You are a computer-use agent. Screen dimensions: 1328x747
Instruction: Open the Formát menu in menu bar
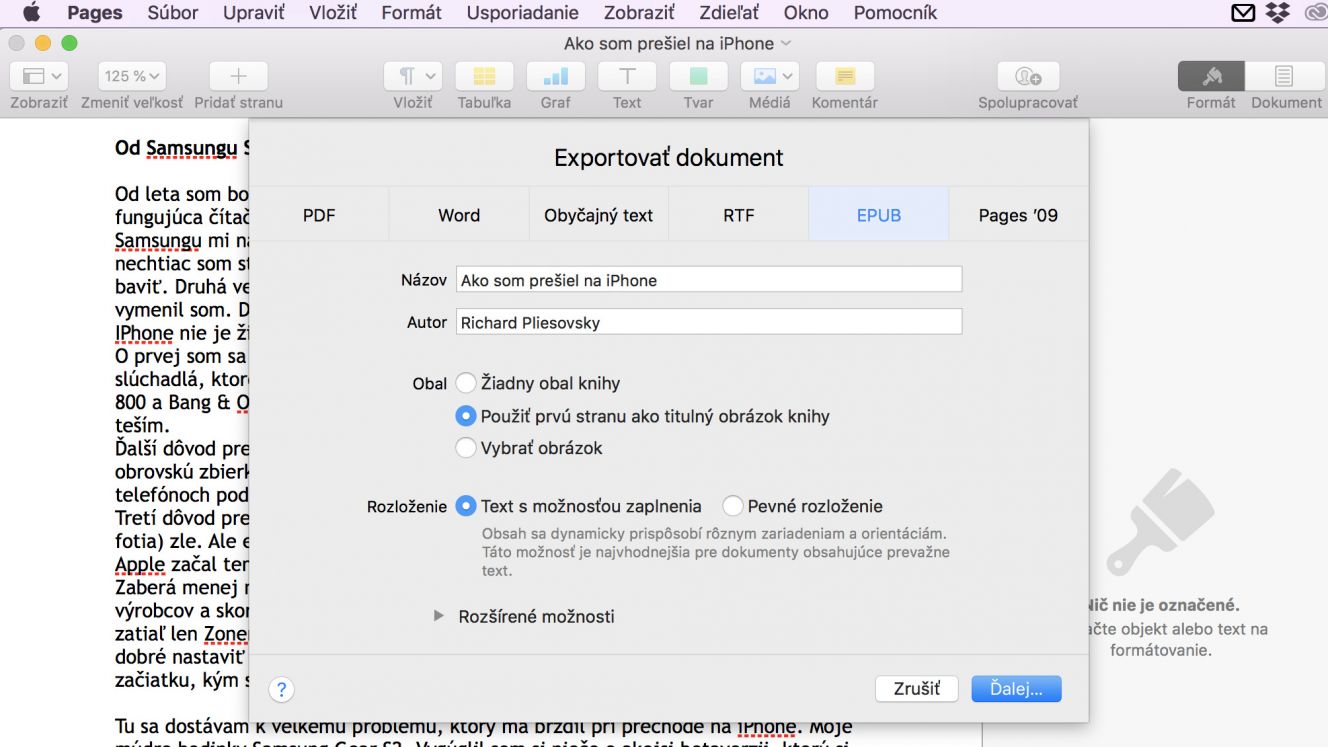(412, 13)
